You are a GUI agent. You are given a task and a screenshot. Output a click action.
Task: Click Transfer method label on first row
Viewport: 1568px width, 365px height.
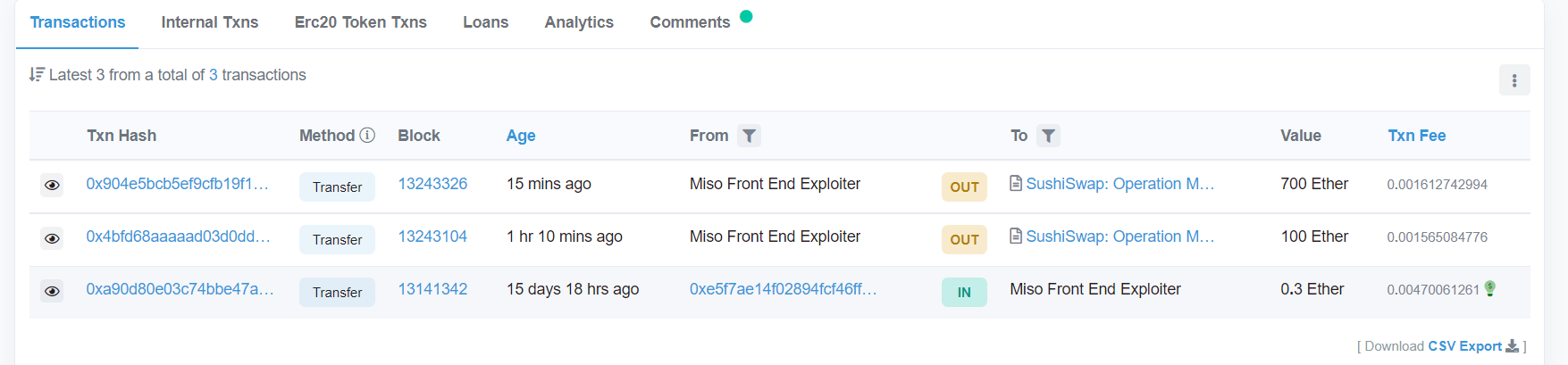(337, 187)
